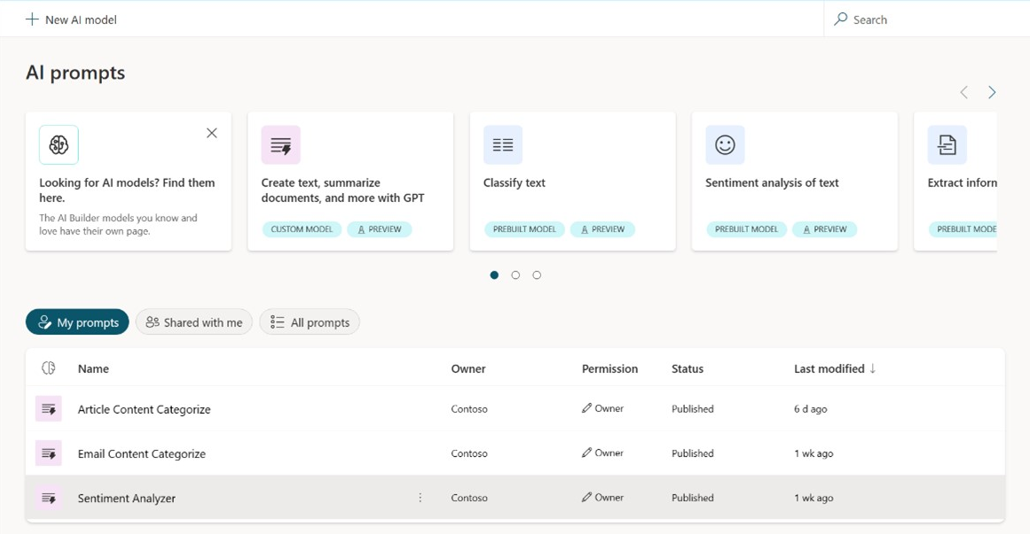Screen dimensions: 1031x534
Task: Select second carousel page dot
Action: point(516,275)
